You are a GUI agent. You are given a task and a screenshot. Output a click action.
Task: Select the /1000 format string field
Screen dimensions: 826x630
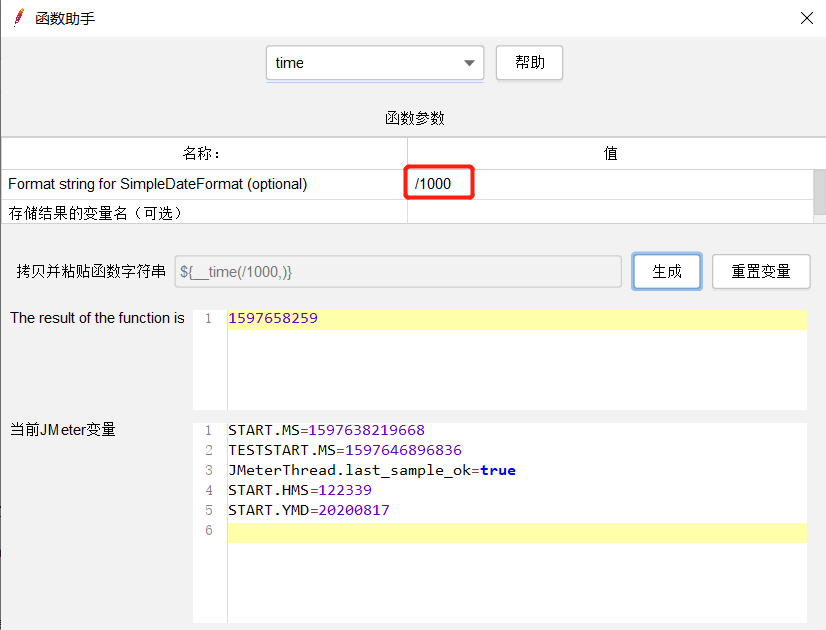438,182
